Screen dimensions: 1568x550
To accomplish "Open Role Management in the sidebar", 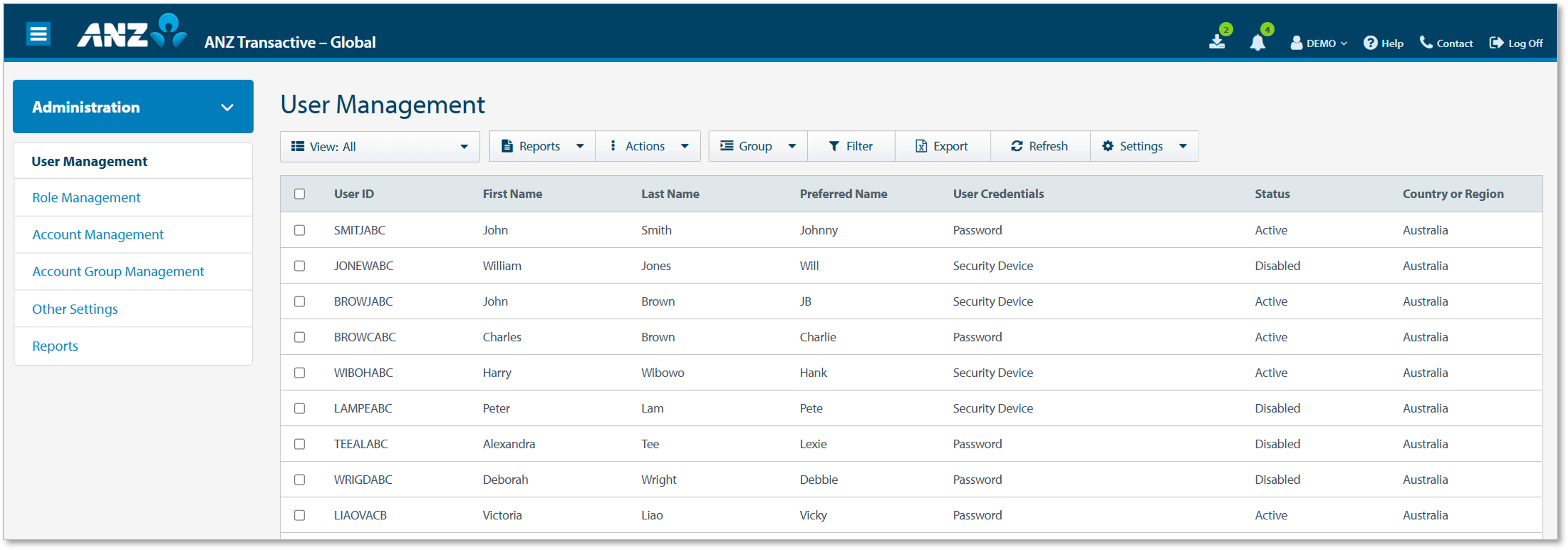I will click(x=86, y=198).
